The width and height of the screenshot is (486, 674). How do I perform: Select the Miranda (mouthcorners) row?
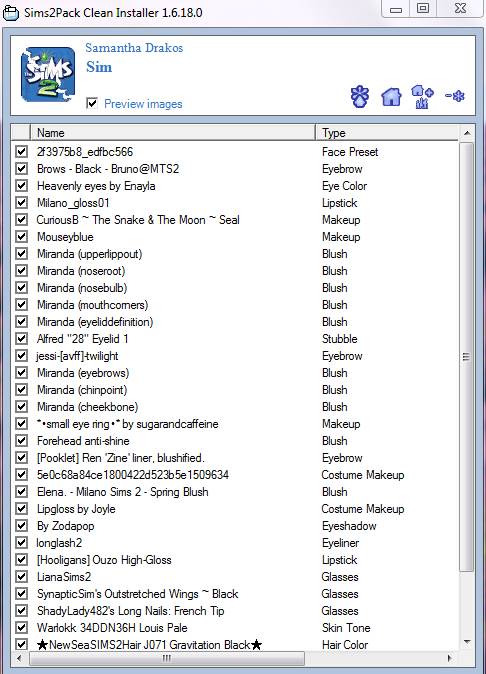pyautogui.click(x=235, y=305)
